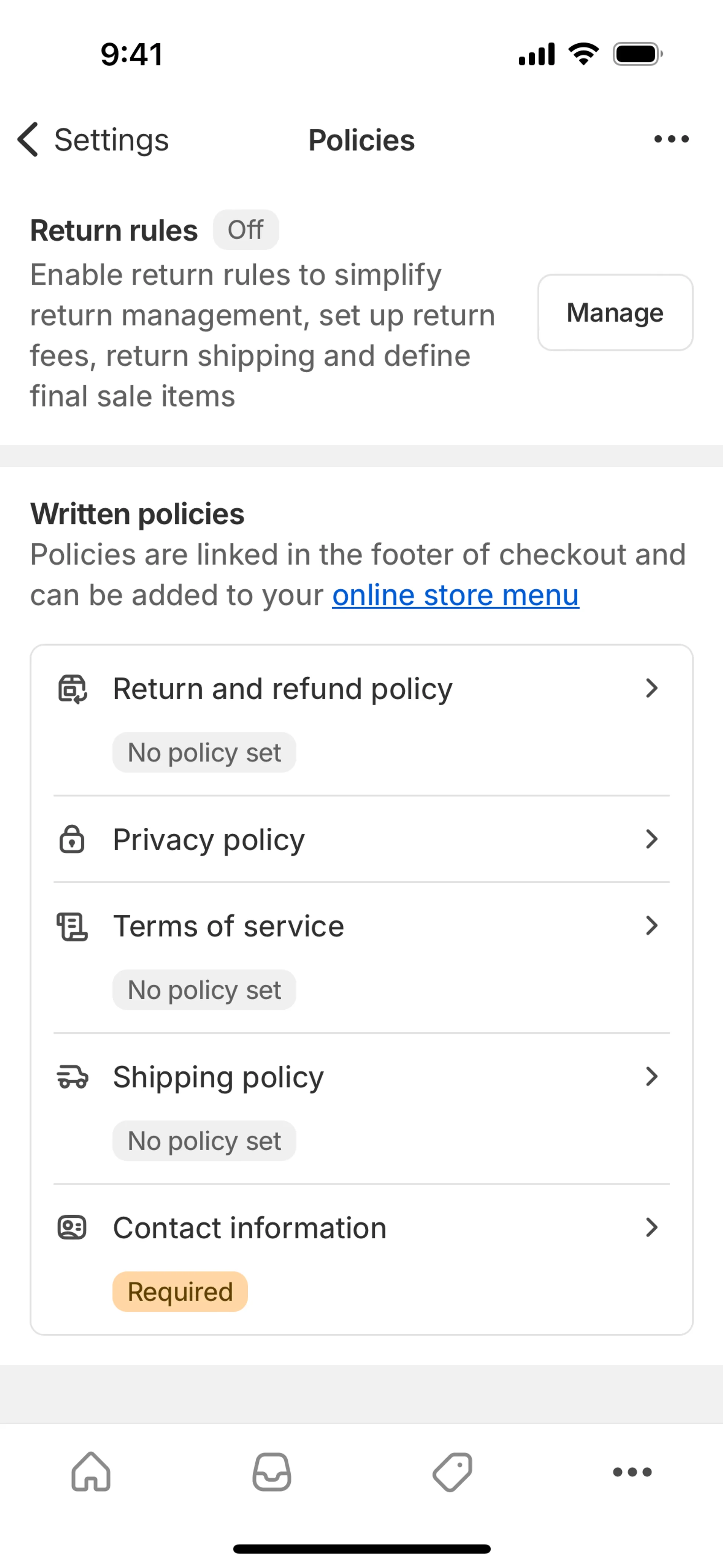Tap the terms of service document icon
This screenshot has height=1568, width=723.
coord(72,926)
